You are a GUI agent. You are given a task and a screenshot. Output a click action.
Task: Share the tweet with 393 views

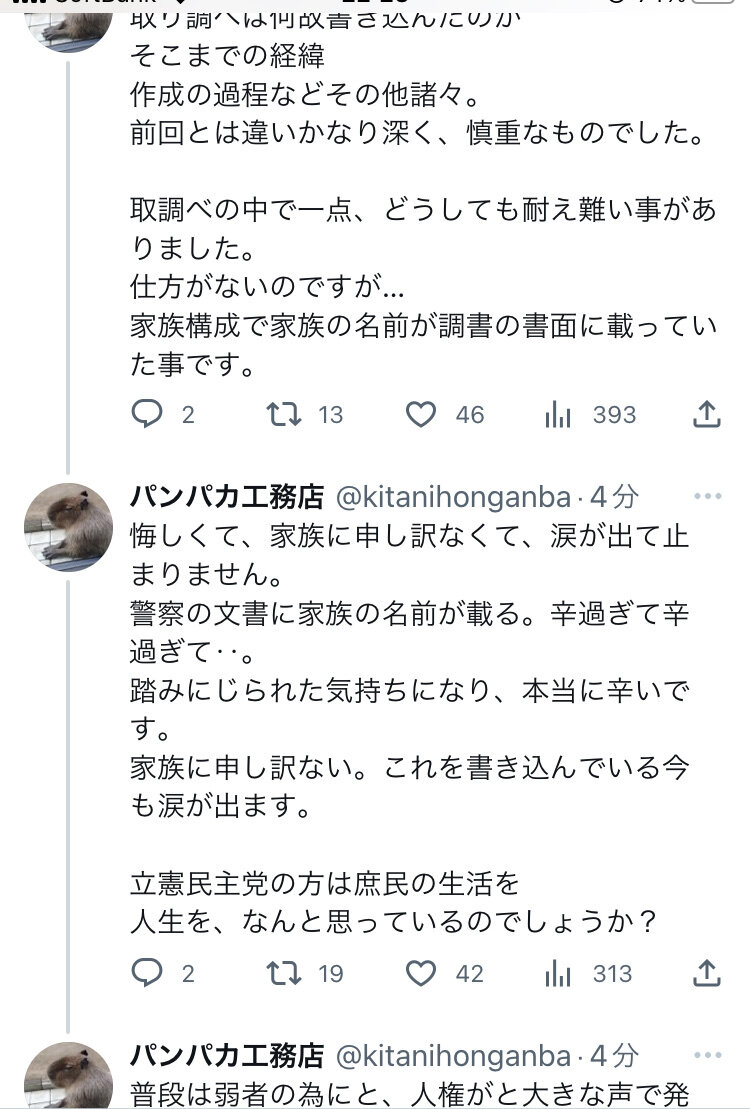[707, 414]
